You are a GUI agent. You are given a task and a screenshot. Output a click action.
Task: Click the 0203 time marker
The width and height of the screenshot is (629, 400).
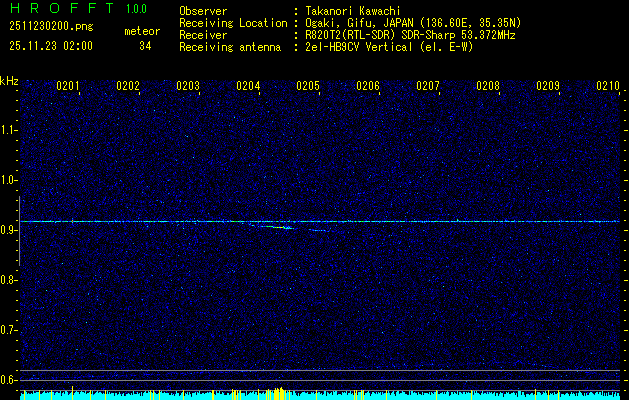tap(188, 86)
